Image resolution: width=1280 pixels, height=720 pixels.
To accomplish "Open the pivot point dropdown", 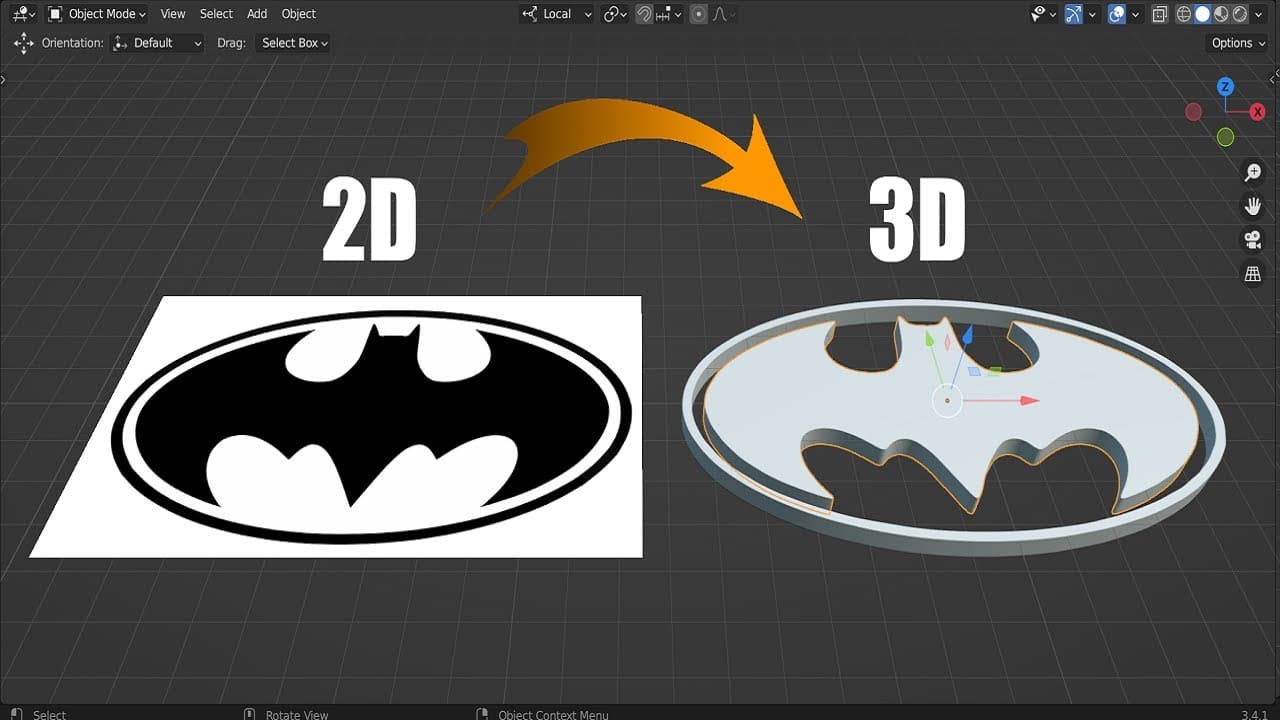I will click(615, 14).
